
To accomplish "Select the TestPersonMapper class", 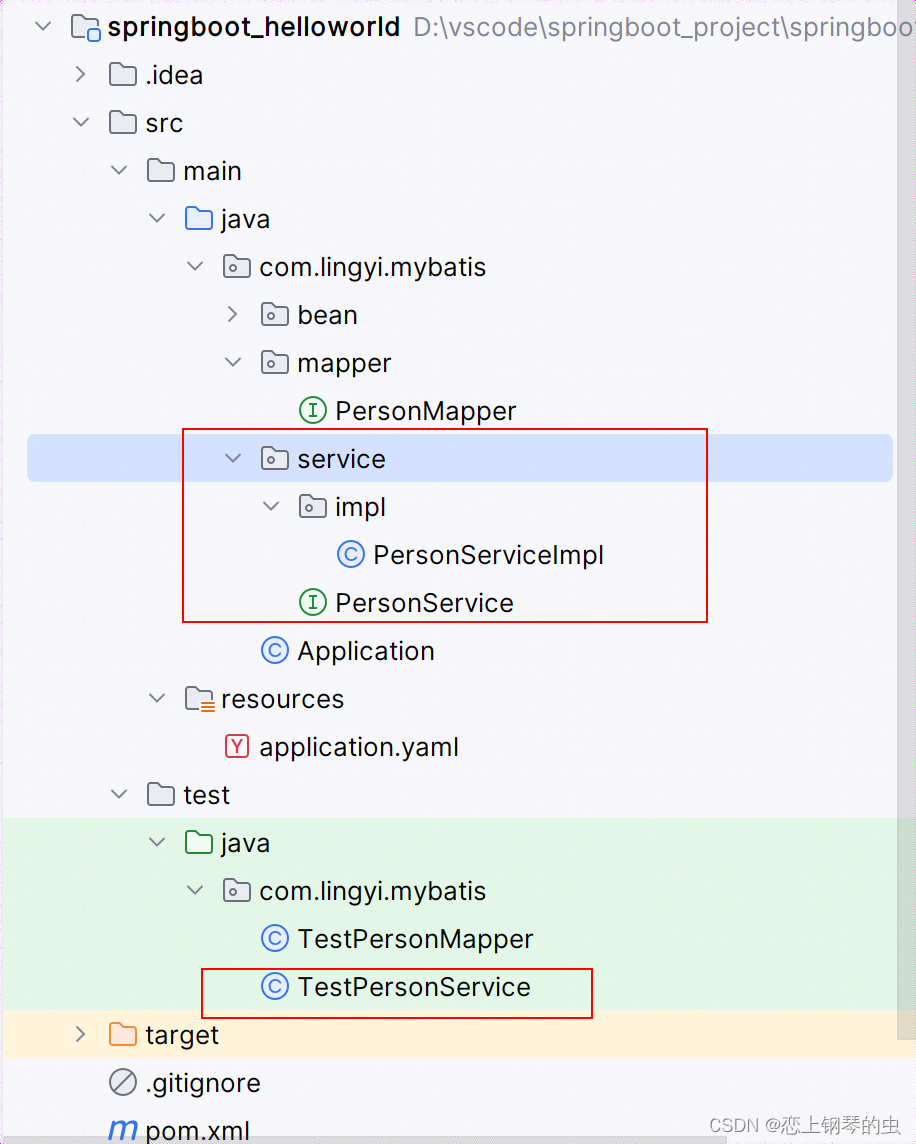I will click(x=415, y=938).
